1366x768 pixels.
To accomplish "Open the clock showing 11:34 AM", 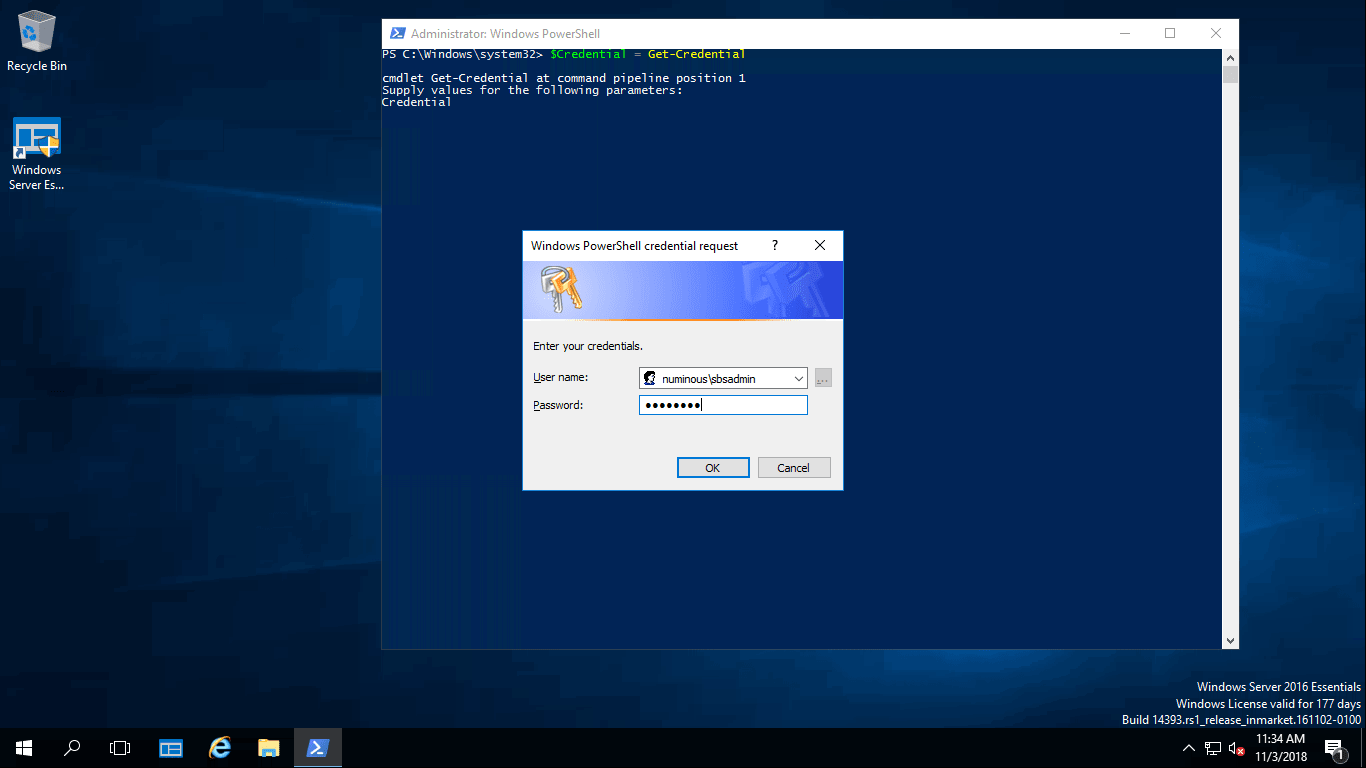I will (1279, 748).
